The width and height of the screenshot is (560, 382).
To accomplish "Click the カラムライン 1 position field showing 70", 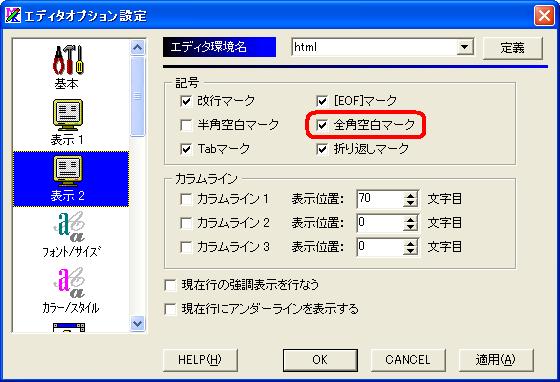I will [x=380, y=199].
